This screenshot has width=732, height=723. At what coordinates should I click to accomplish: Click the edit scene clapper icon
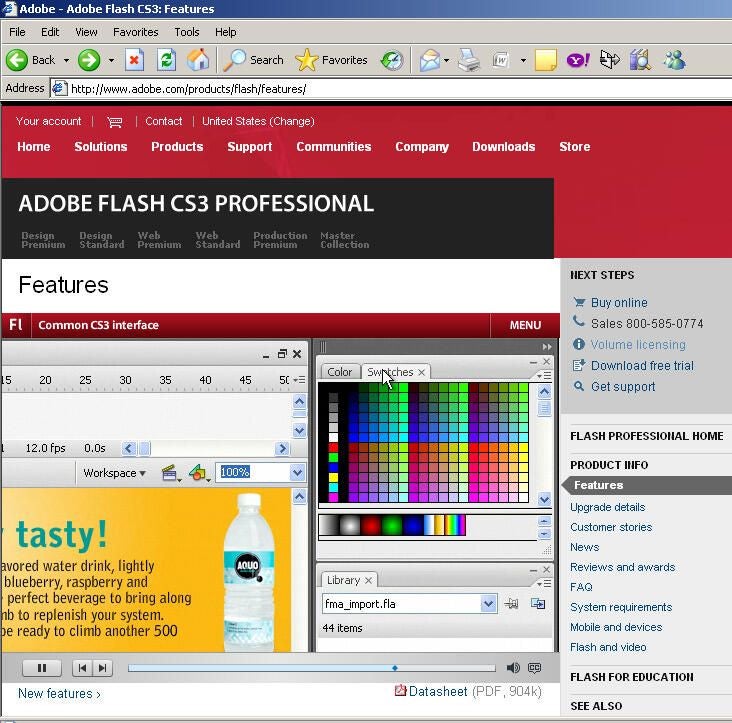click(169, 473)
